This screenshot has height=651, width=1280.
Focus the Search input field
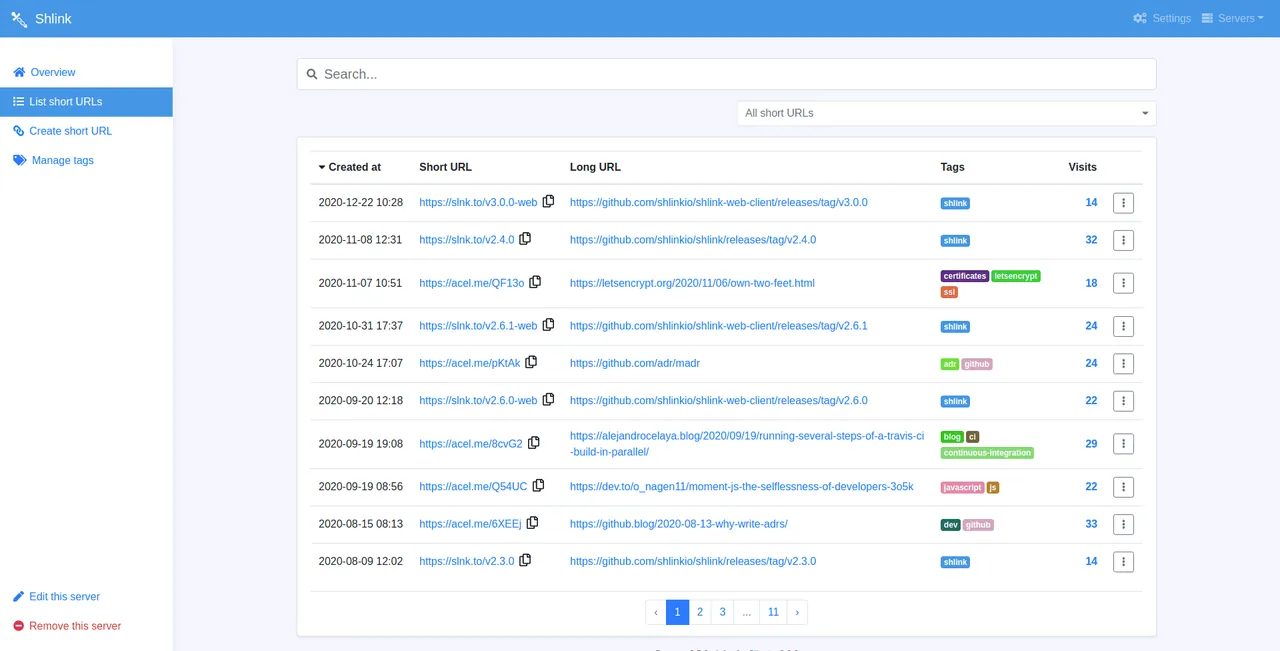coord(726,74)
